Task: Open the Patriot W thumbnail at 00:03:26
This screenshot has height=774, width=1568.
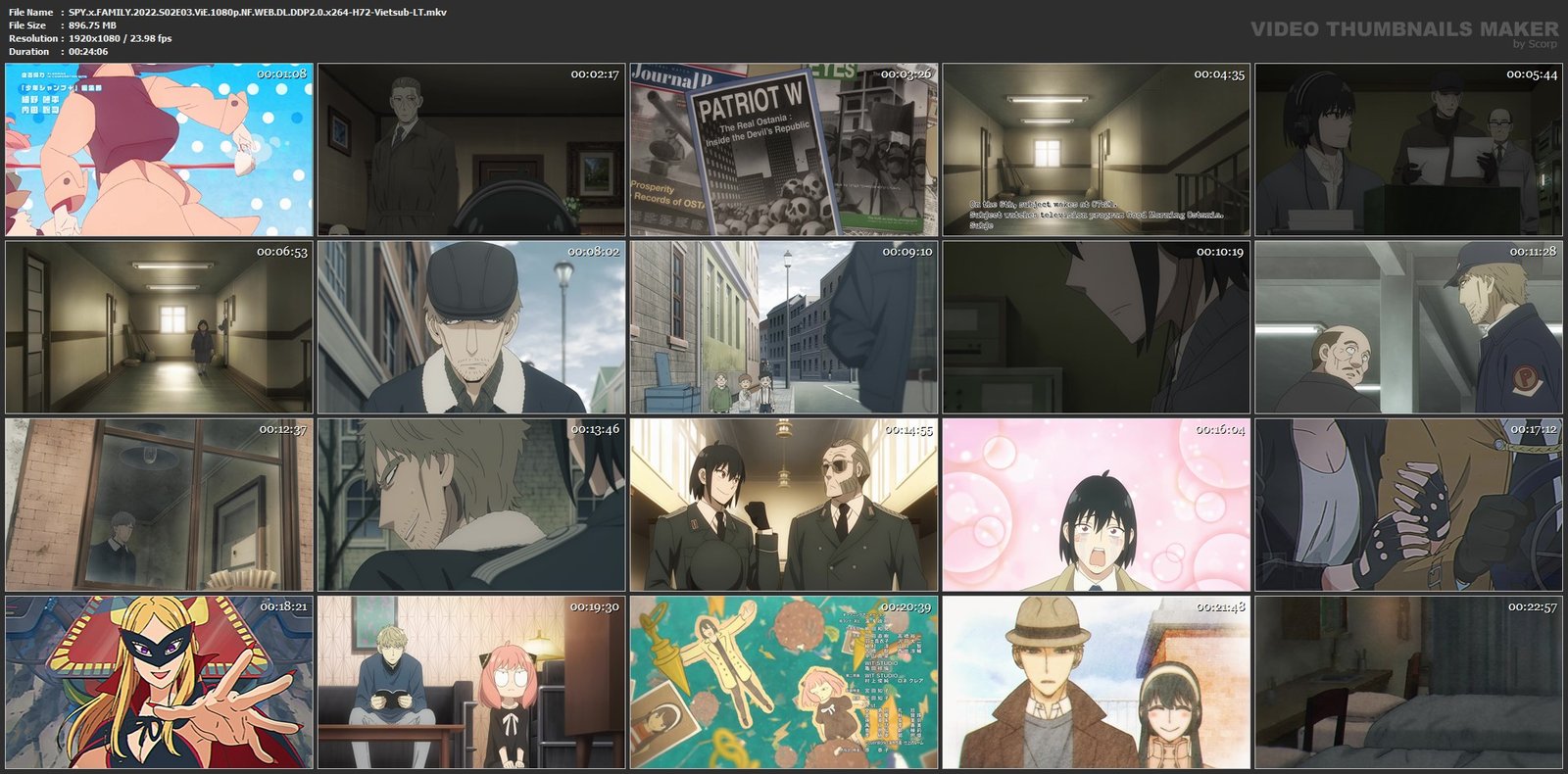Action: [784, 150]
